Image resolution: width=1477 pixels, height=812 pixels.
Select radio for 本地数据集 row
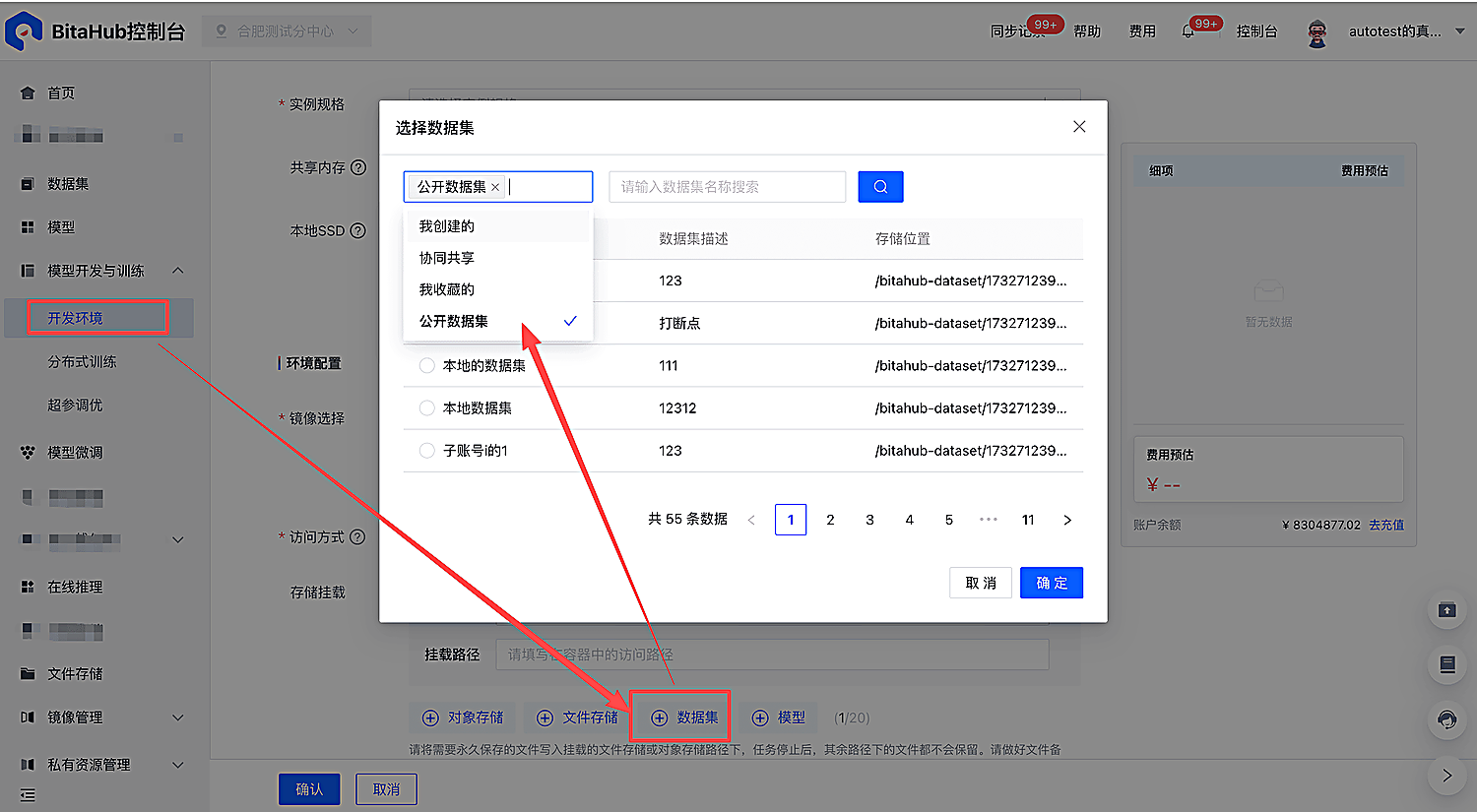[427, 407]
